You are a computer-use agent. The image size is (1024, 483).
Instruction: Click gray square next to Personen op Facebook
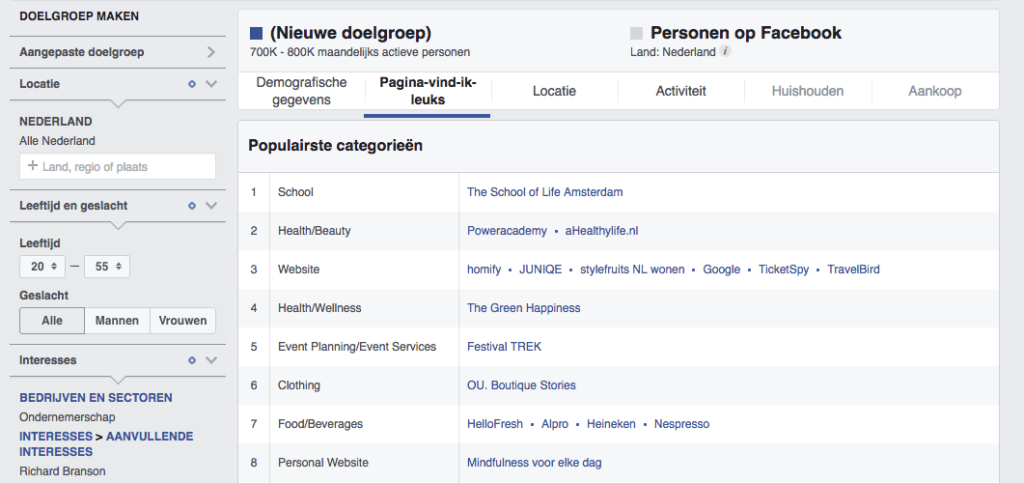pyautogui.click(x=637, y=33)
